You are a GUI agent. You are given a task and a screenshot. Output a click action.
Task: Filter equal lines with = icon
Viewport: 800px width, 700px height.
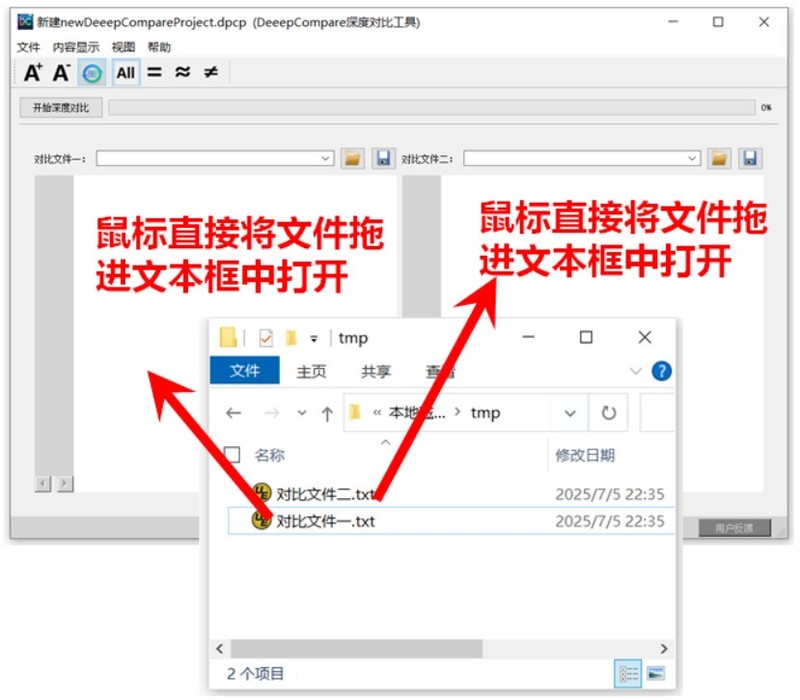coord(154,72)
